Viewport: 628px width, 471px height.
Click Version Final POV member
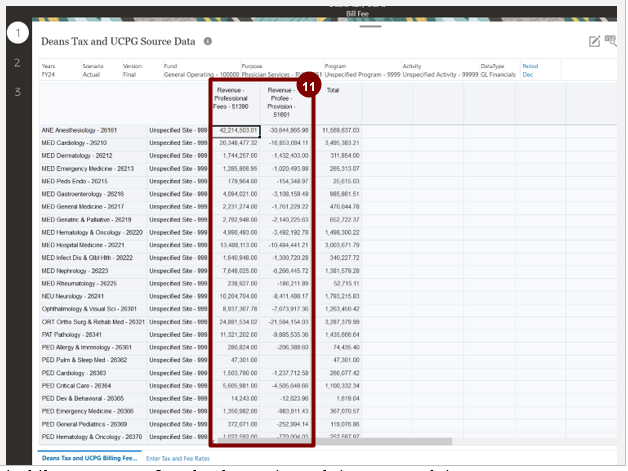click(x=129, y=75)
